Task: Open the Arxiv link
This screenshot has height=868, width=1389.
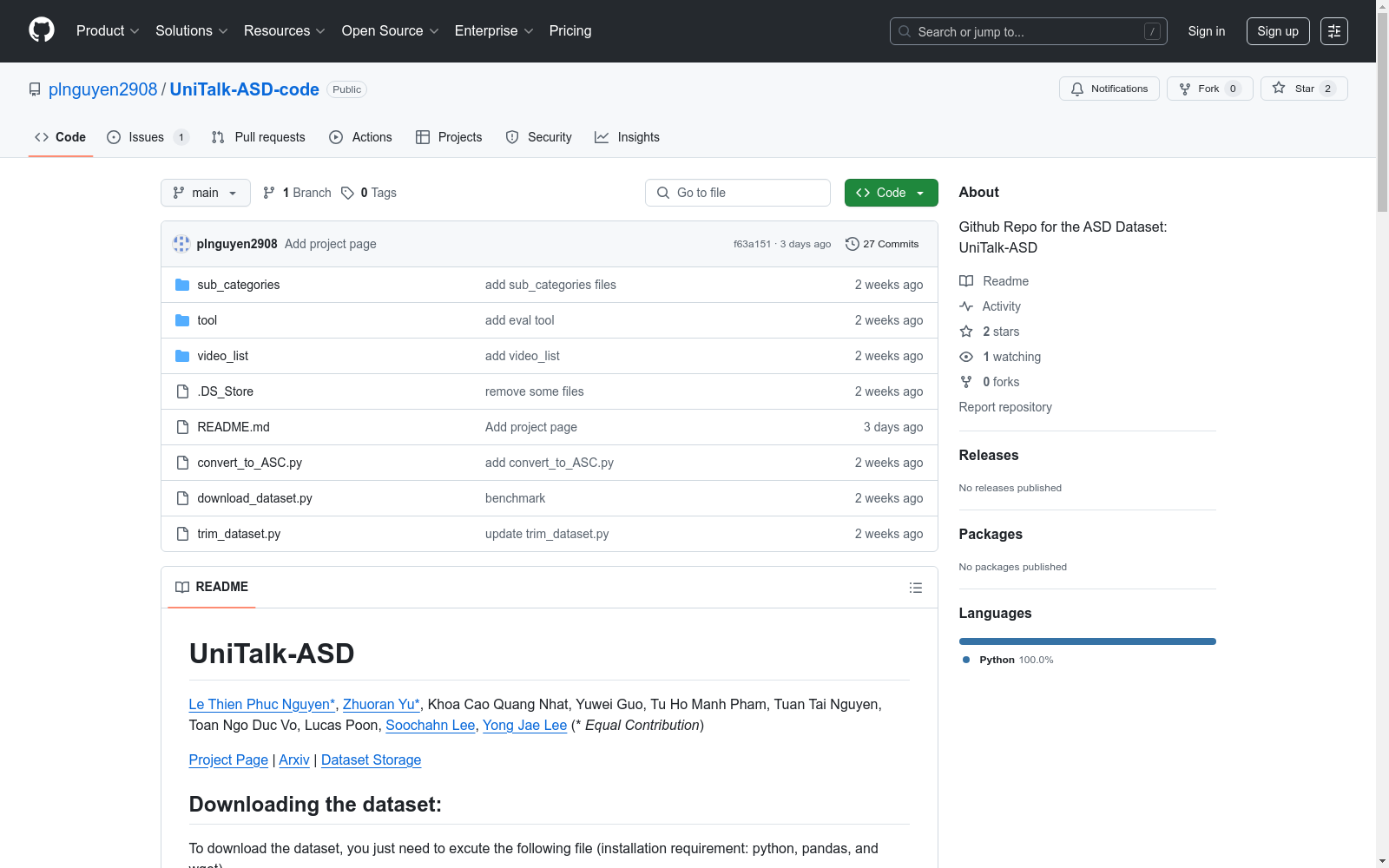Action: coord(294,759)
